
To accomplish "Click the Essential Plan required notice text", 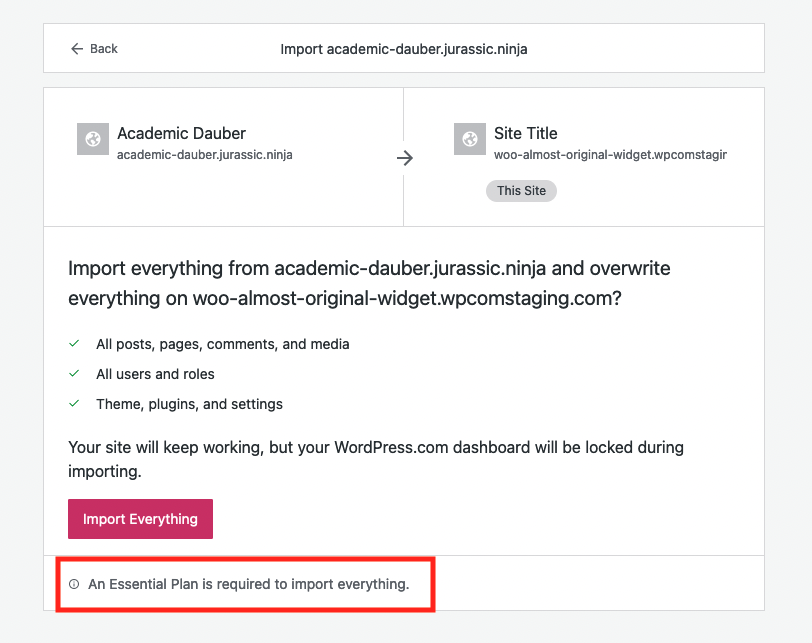I will tap(248, 584).
